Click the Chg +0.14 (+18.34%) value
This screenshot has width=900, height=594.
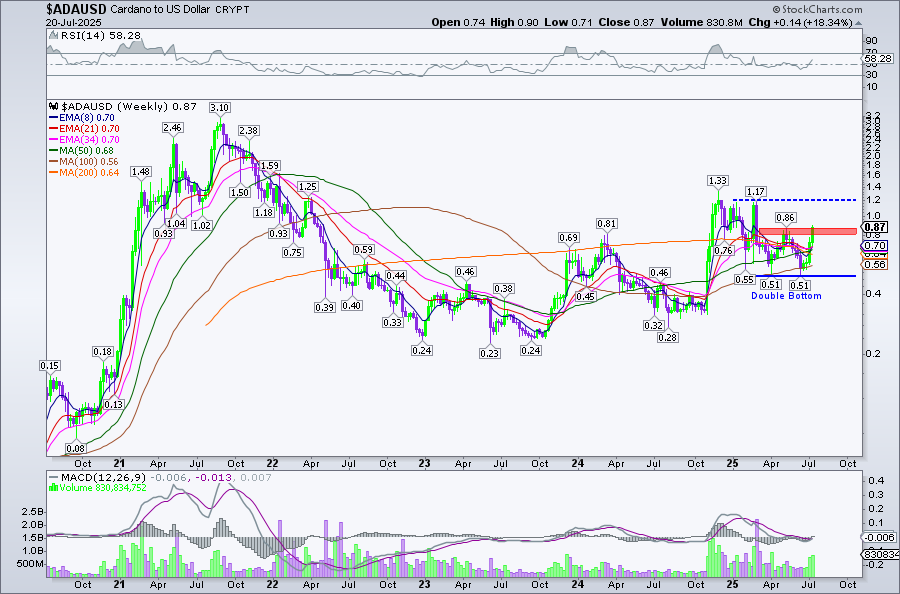pos(801,22)
